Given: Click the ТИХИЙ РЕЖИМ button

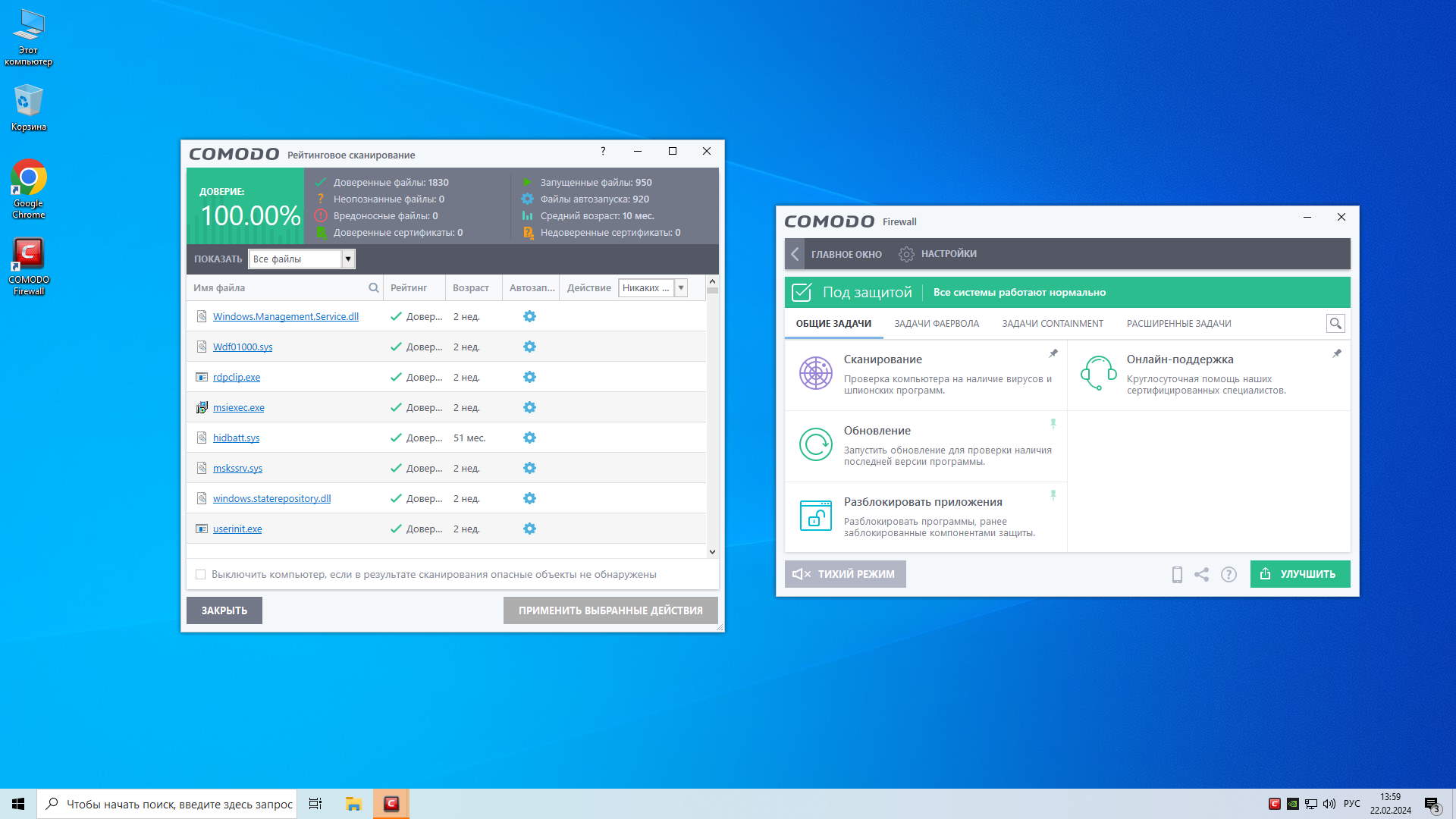Looking at the screenshot, I should pyautogui.click(x=845, y=574).
